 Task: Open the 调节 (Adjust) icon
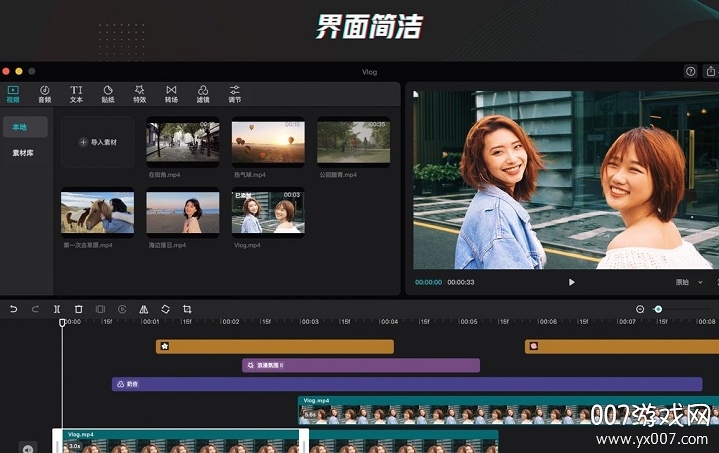tap(234, 94)
